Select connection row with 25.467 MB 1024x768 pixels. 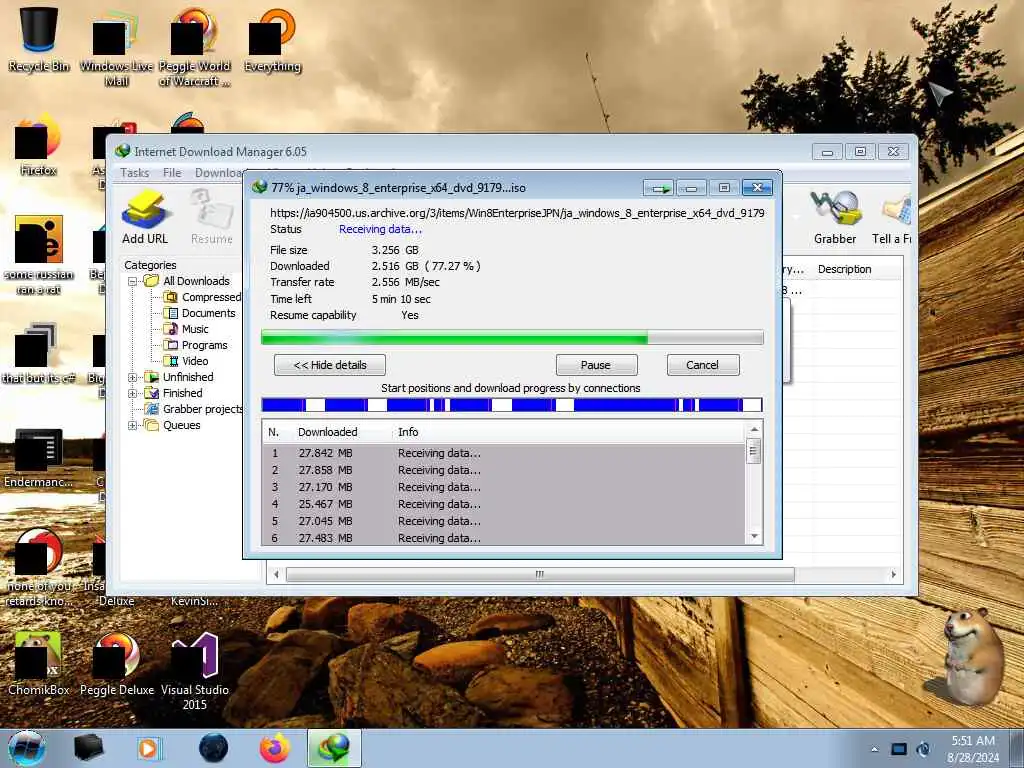pyautogui.click(x=503, y=504)
